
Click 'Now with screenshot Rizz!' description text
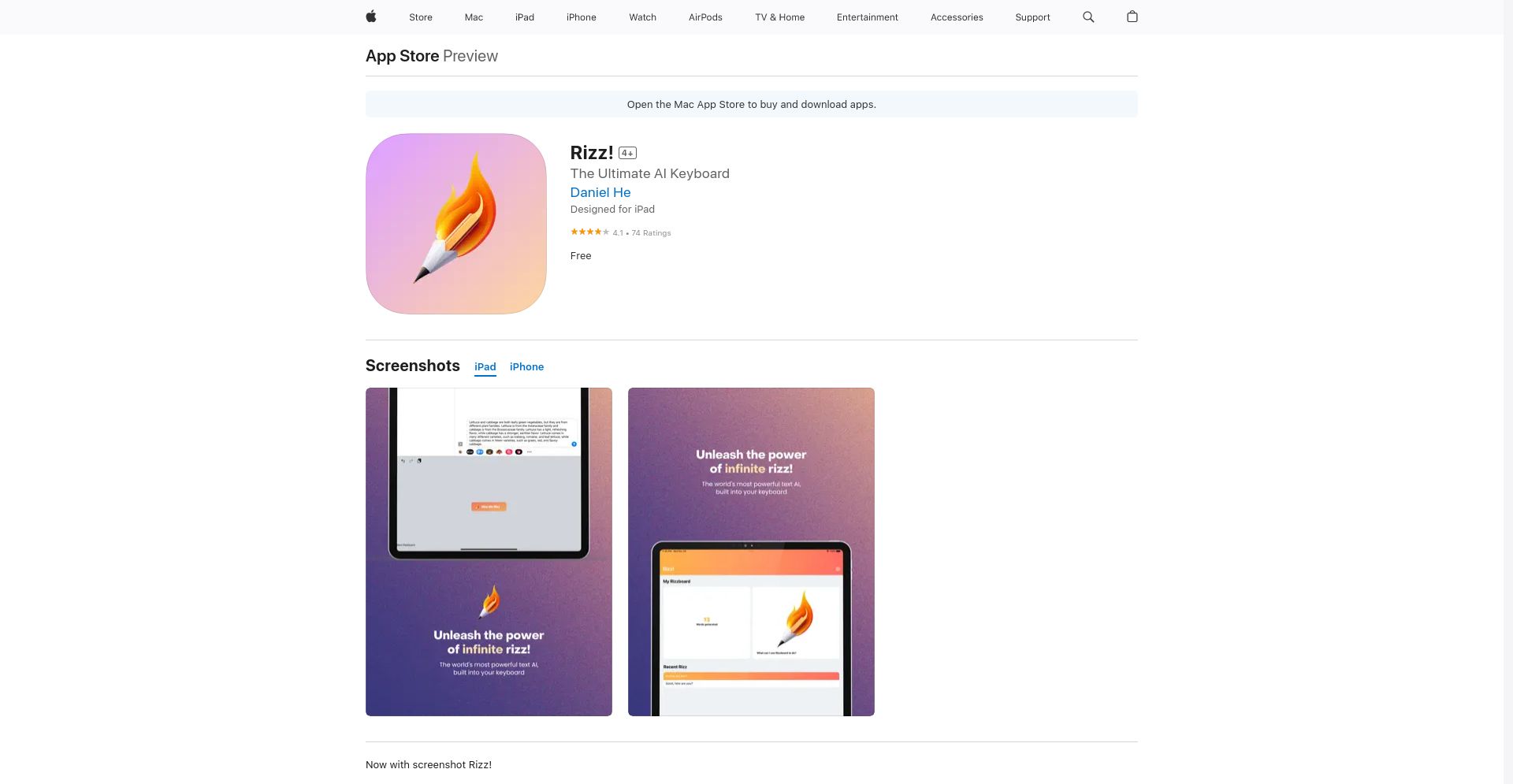[429, 765]
